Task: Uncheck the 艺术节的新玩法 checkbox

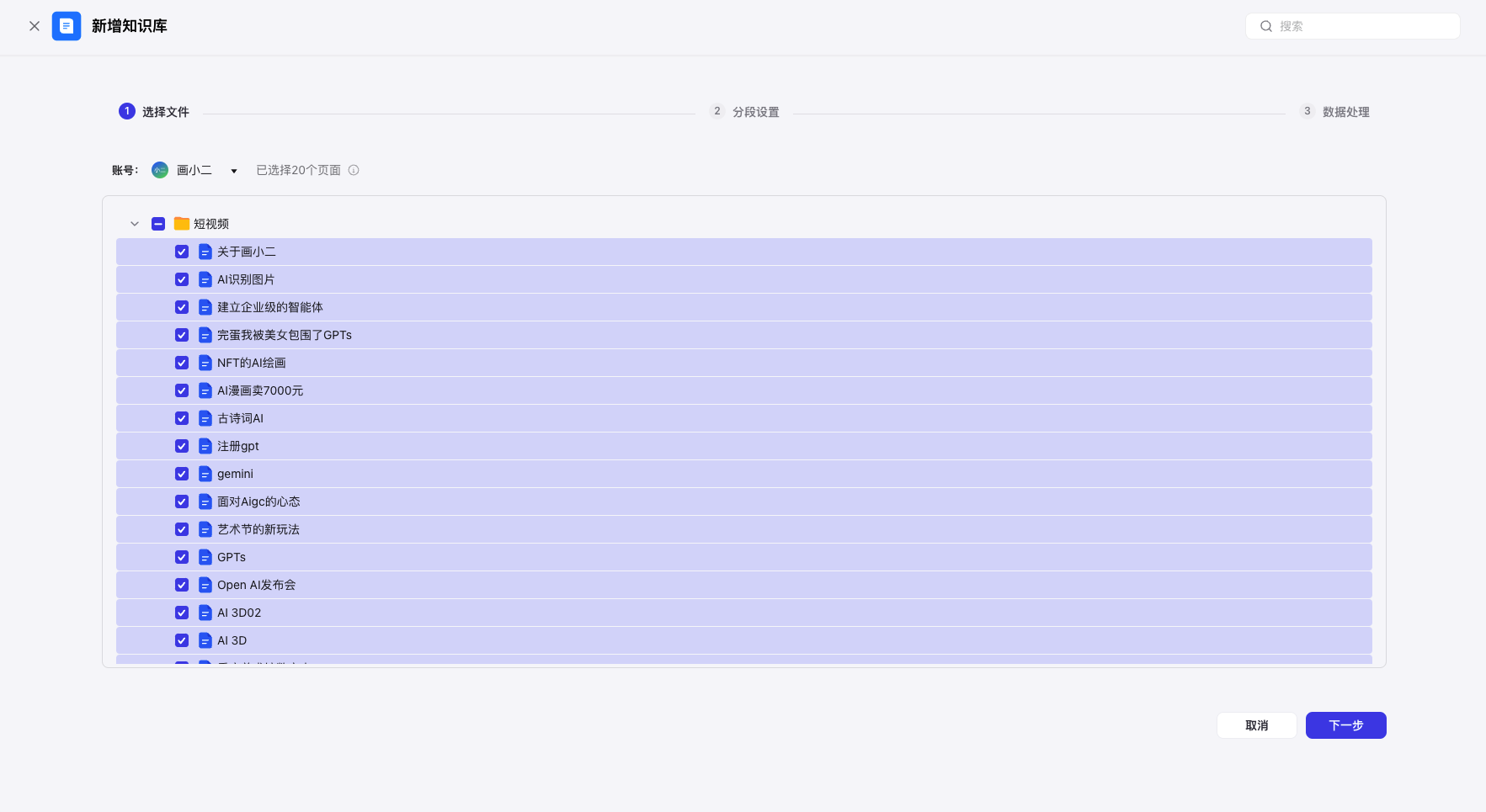Action: point(182,529)
